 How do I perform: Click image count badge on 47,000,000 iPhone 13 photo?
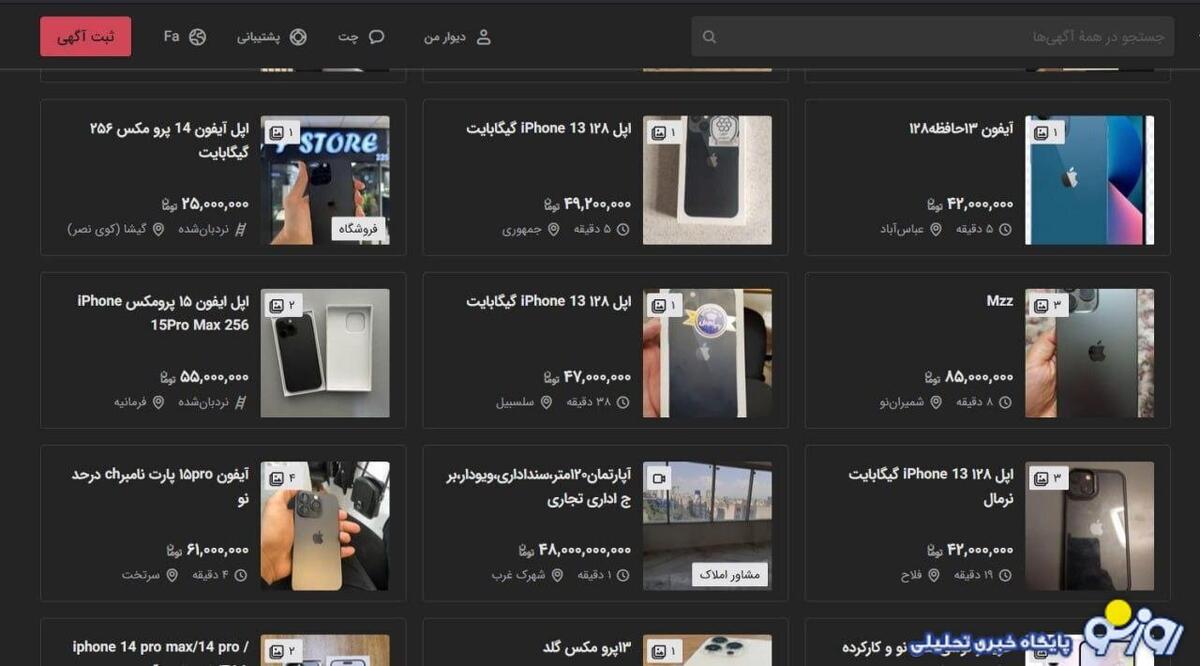tap(665, 305)
